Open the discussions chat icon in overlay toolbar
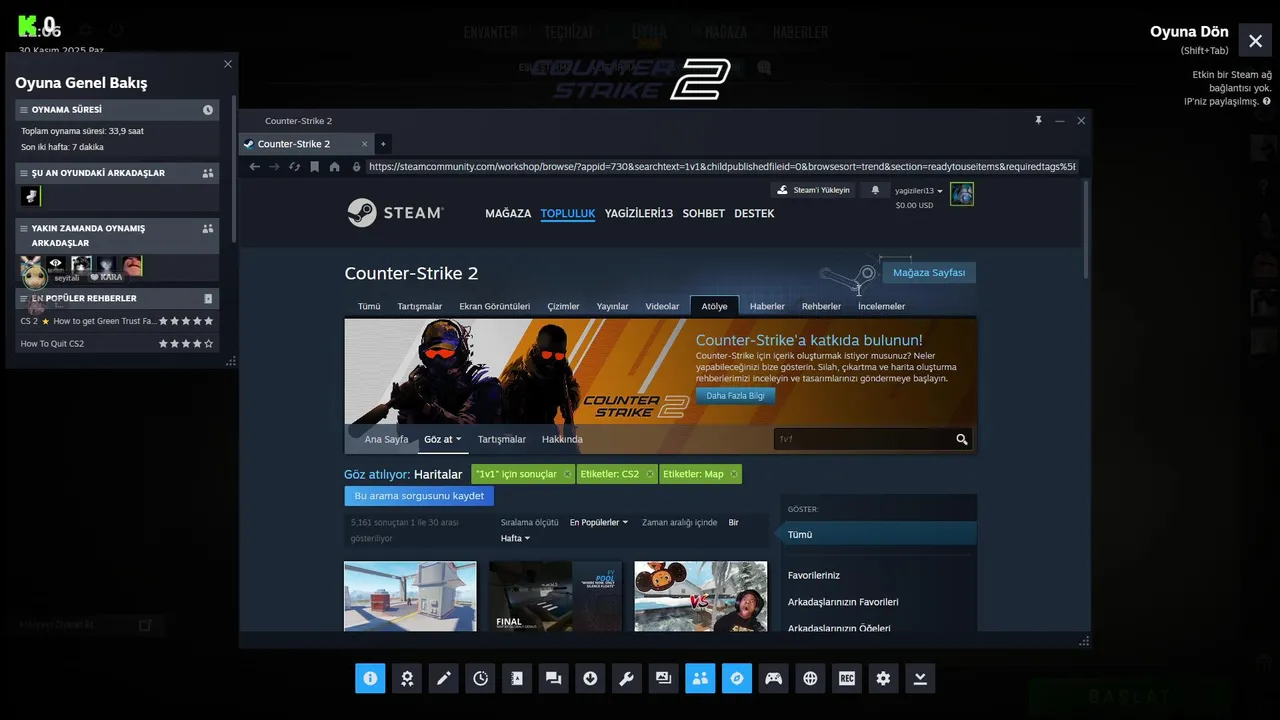Screen dimensions: 1280x720 click(553, 678)
